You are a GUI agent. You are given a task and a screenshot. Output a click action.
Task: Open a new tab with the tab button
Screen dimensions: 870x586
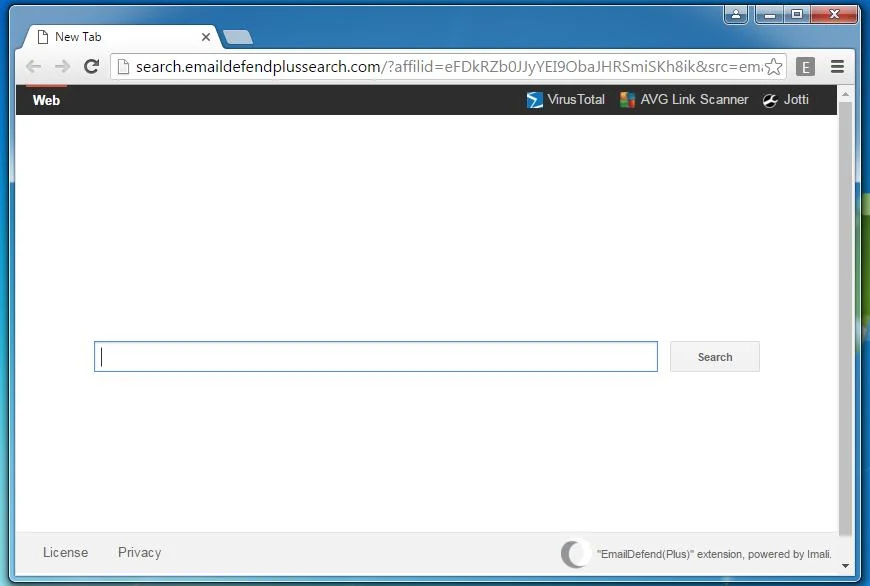click(237, 37)
